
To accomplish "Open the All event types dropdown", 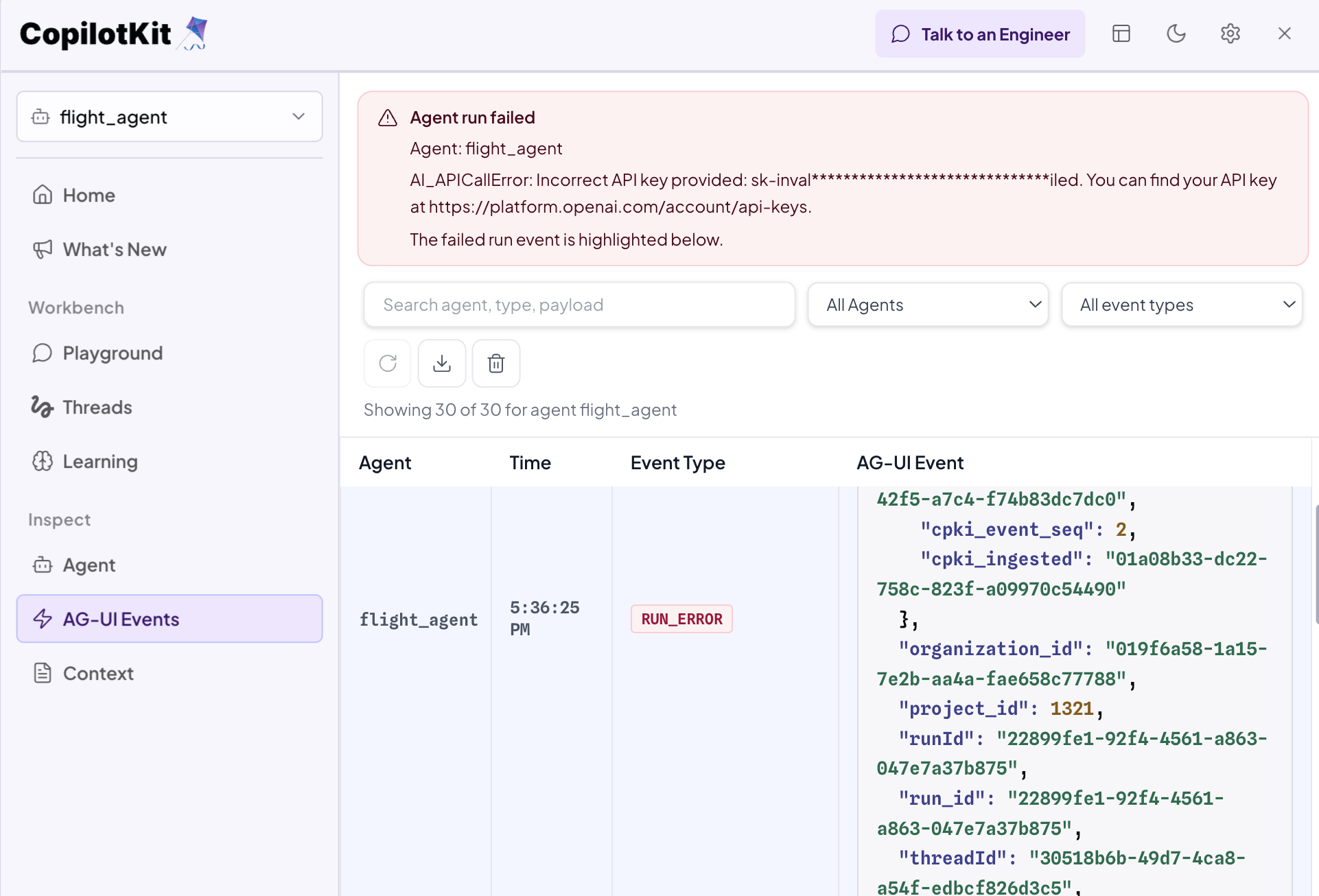I will pos(1182,305).
